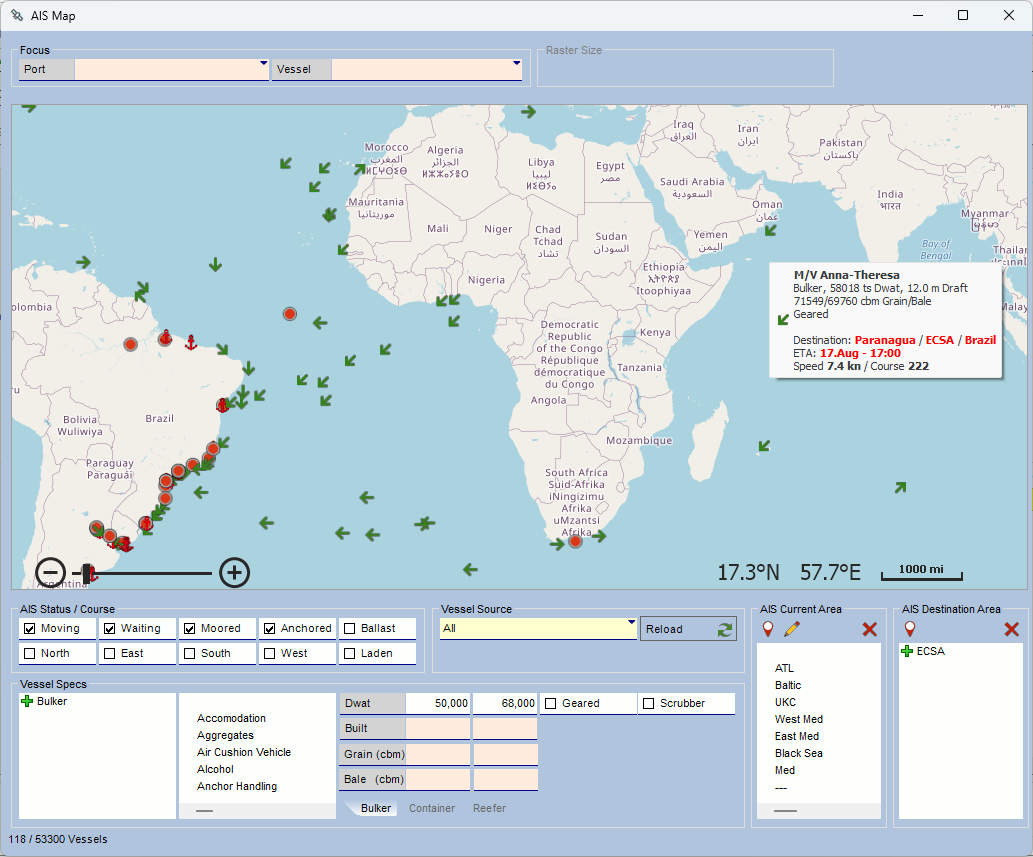Enable the Geared checkbox
This screenshot has height=857, width=1033.
[551, 704]
